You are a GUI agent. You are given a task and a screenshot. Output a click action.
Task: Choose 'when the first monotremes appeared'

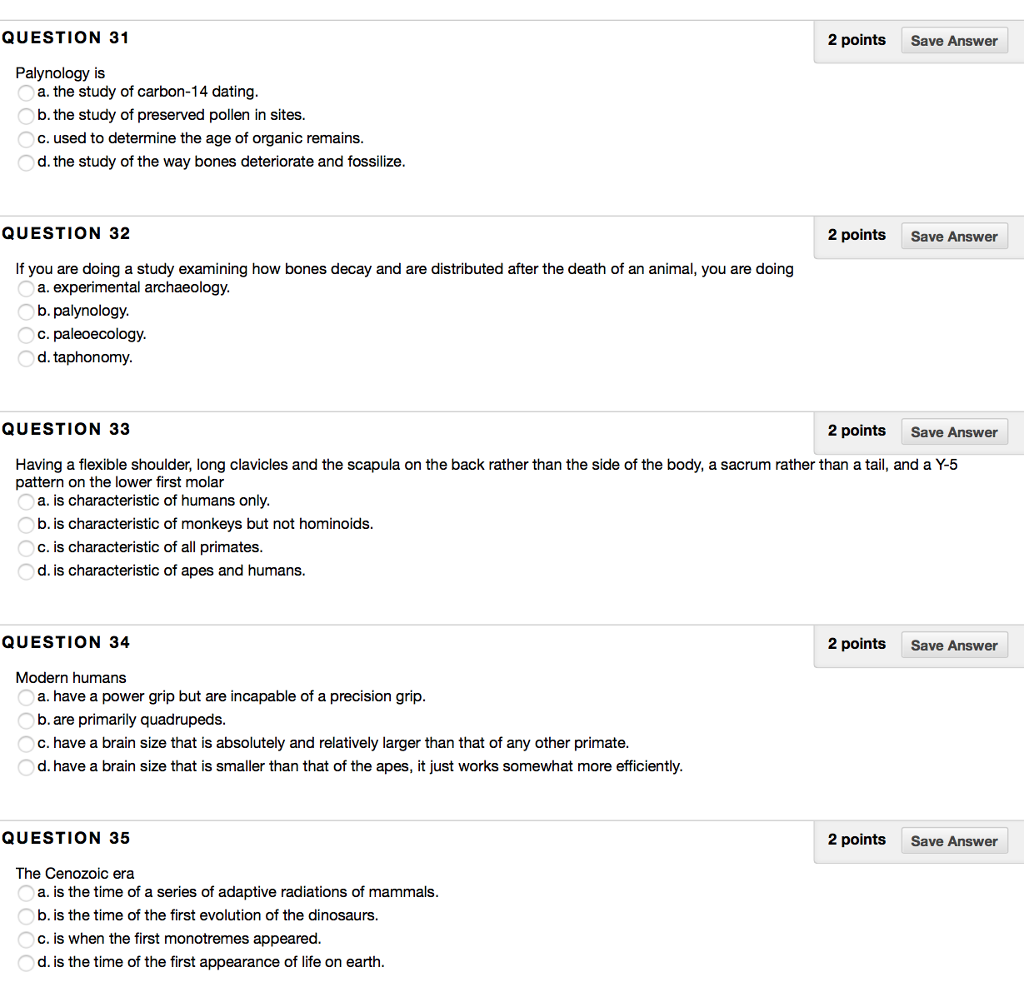[25, 940]
